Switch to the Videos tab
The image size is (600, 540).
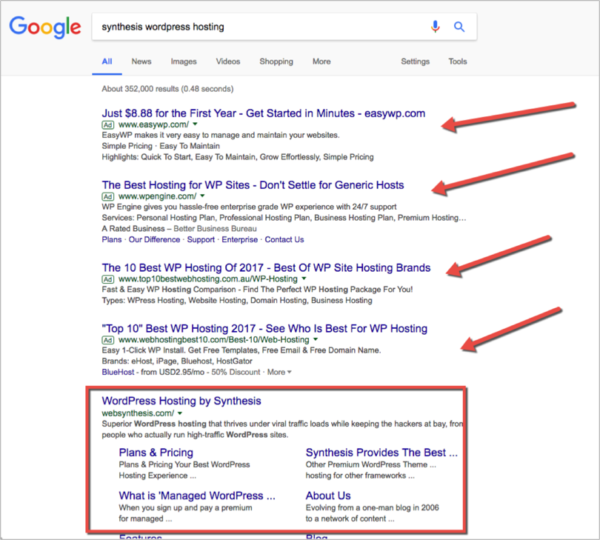click(228, 62)
